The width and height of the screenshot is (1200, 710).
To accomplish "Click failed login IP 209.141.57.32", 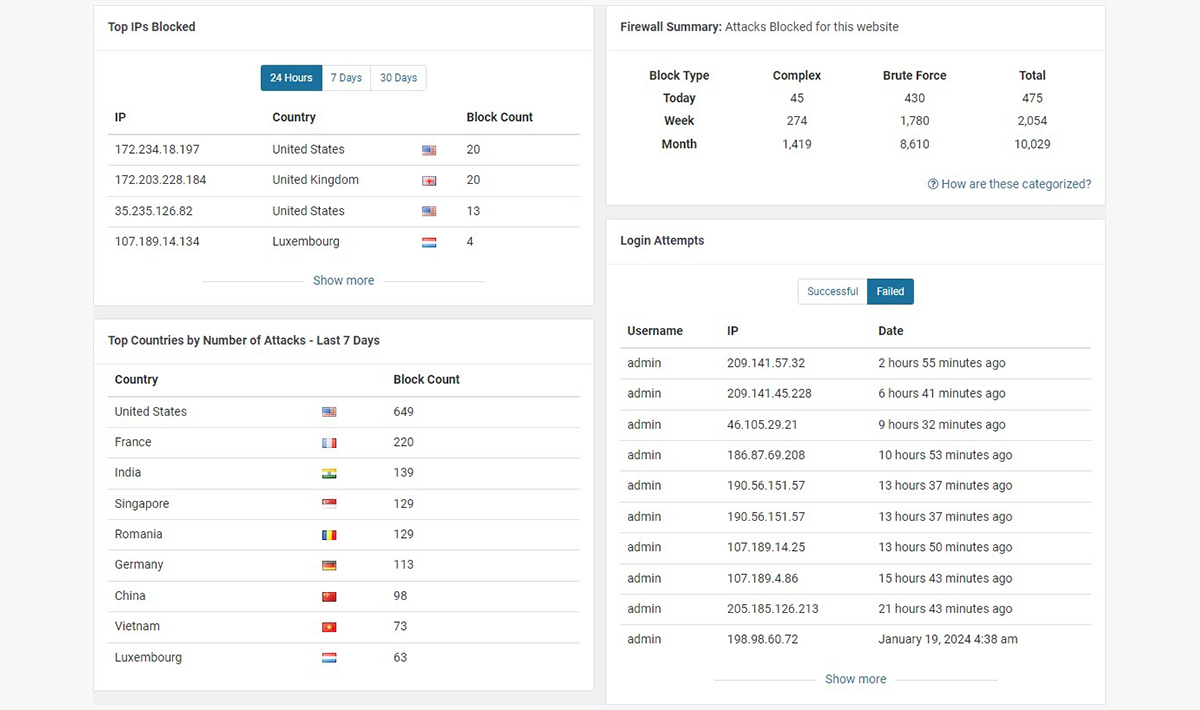I will tap(766, 363).
